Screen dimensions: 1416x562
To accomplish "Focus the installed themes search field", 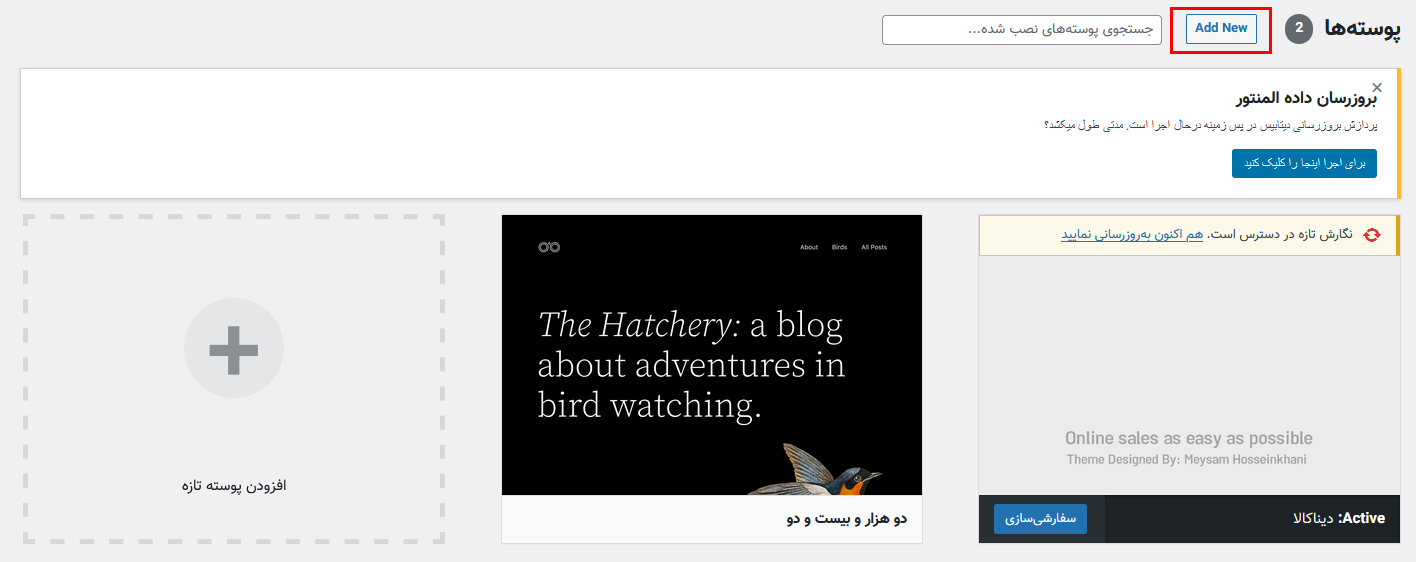I will (x=1022, y=30).
